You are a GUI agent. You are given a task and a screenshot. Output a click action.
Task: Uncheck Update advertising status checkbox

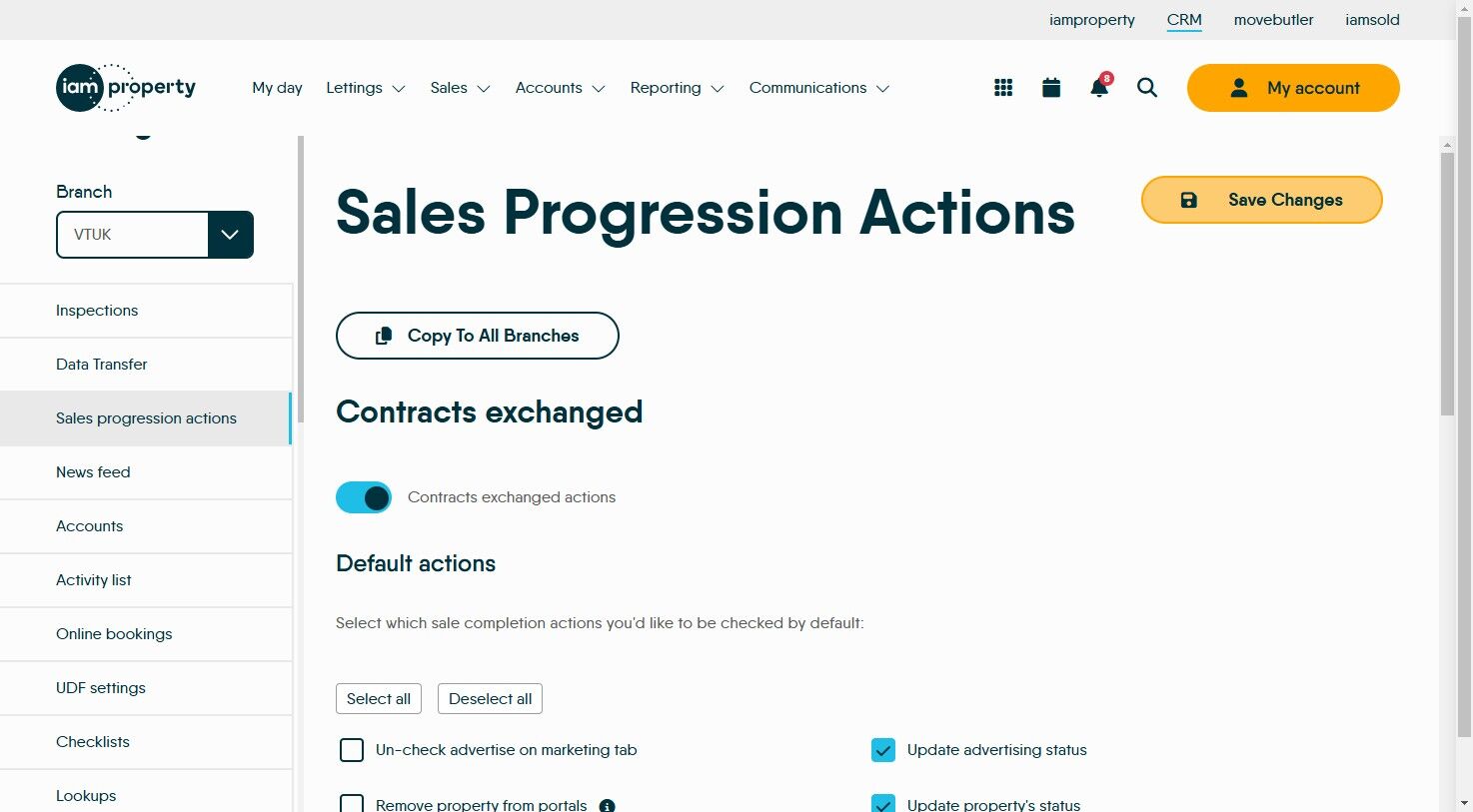(883, 750)
